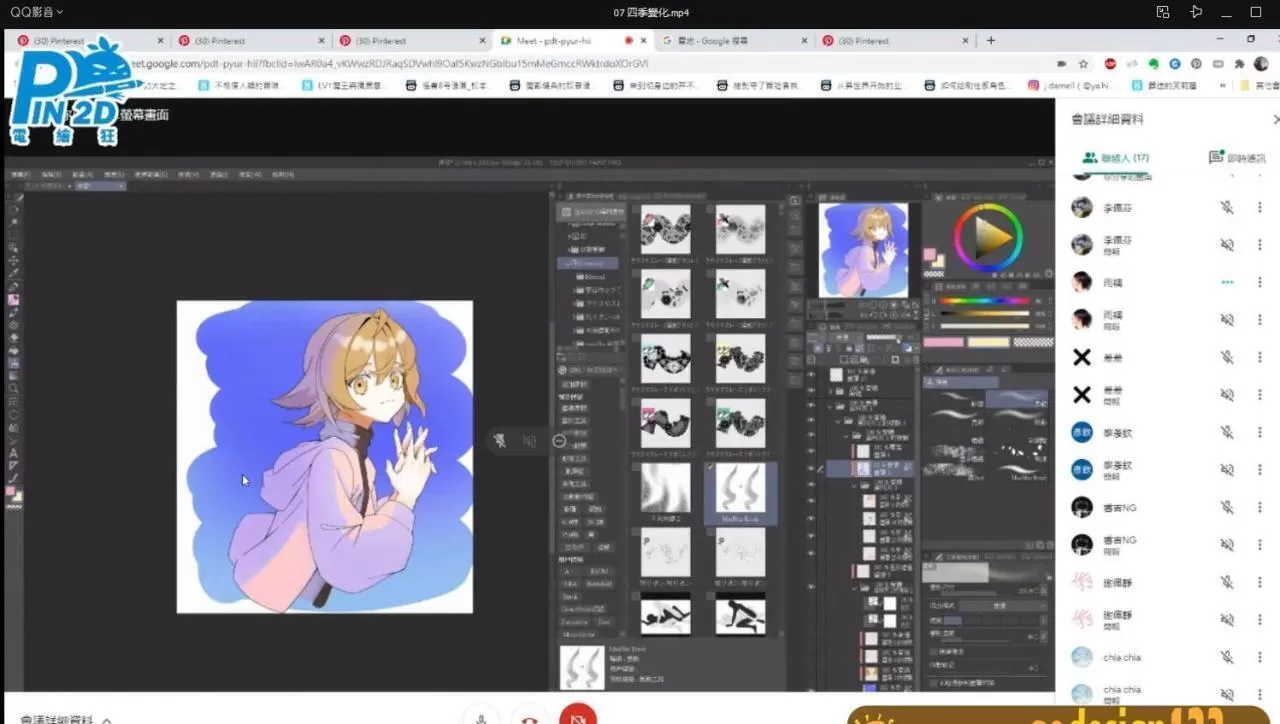Click the mute overlay icon beside the pin icon
The height and width of the screenshot is (724, 1280).
coord(528,440)
